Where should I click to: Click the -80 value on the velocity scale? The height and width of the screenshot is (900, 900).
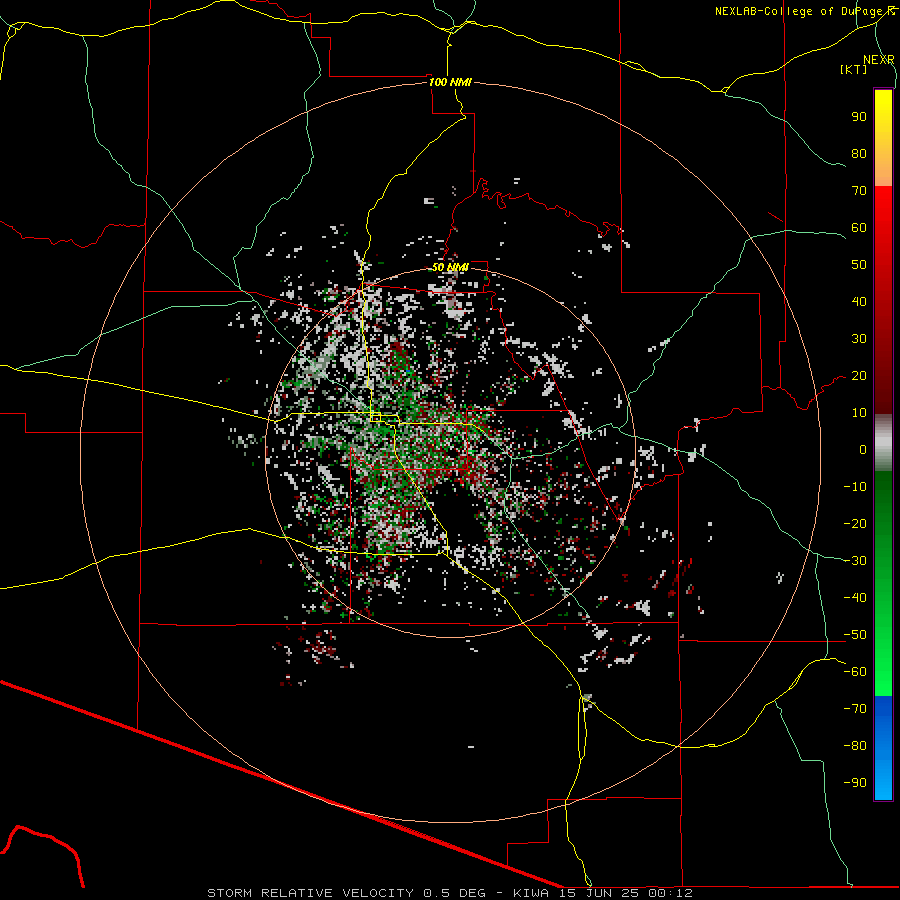[855, 746]
